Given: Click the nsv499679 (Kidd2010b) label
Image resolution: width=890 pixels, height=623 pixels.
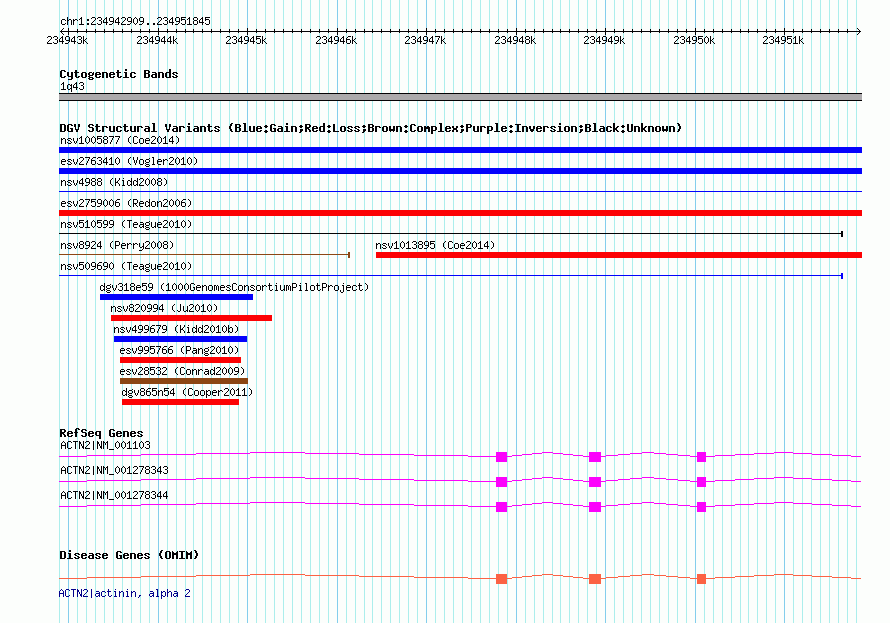Looking at the screenshot, I should pyautogui.click(x=176, y=329).
